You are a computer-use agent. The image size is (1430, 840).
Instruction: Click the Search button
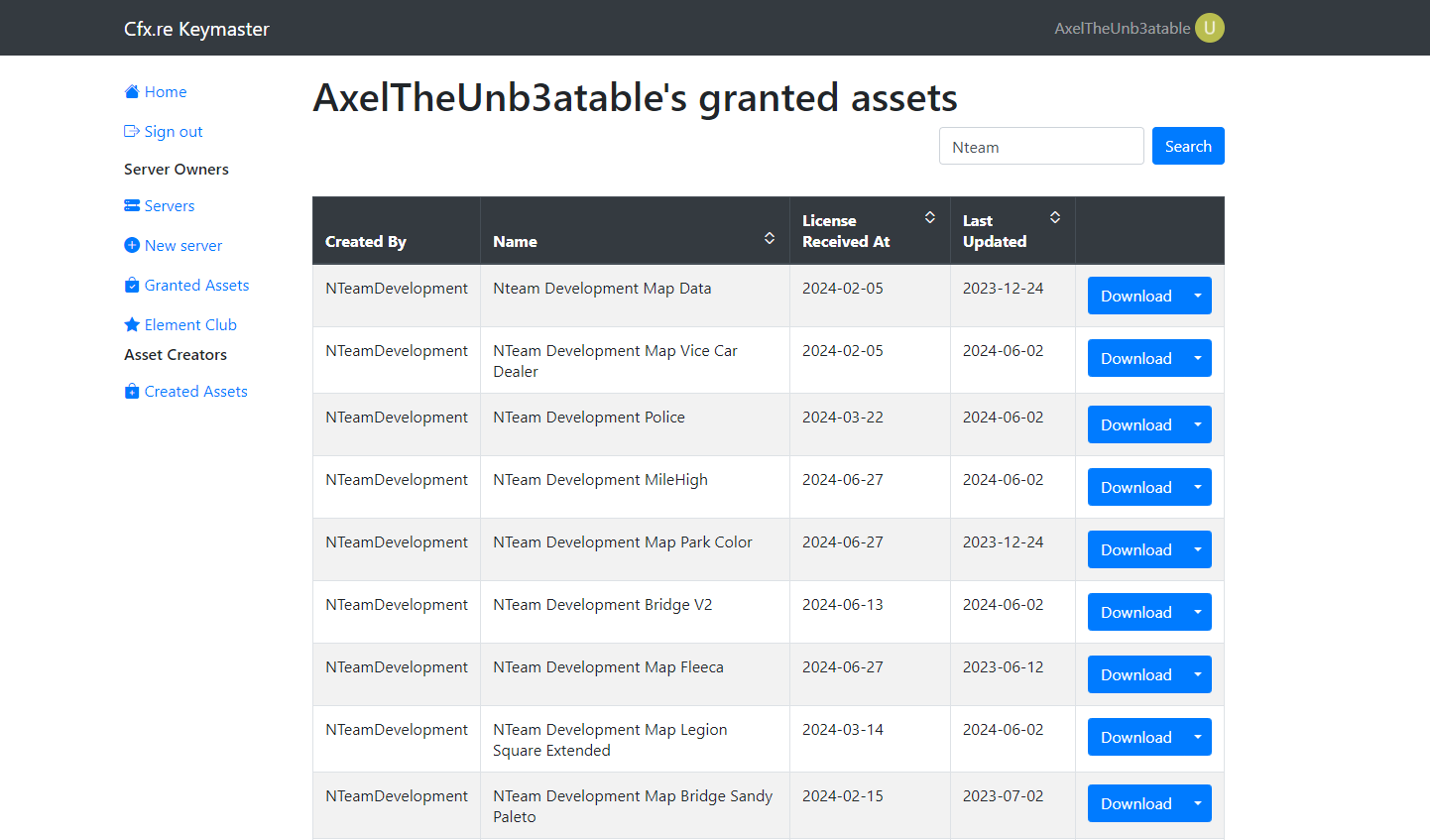(1188, 146)
